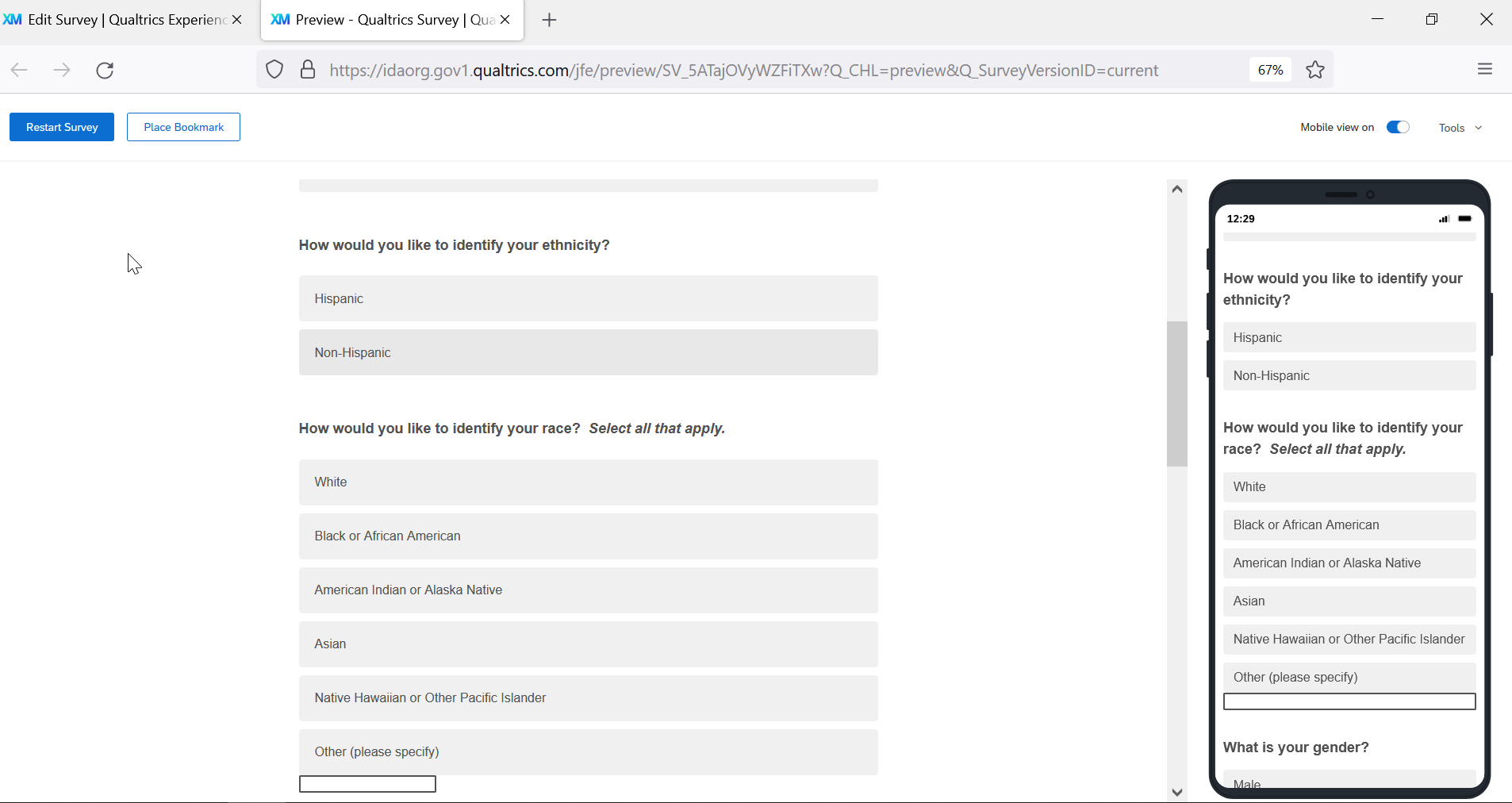Reload the page with the refresh icon

click(105, 71)
